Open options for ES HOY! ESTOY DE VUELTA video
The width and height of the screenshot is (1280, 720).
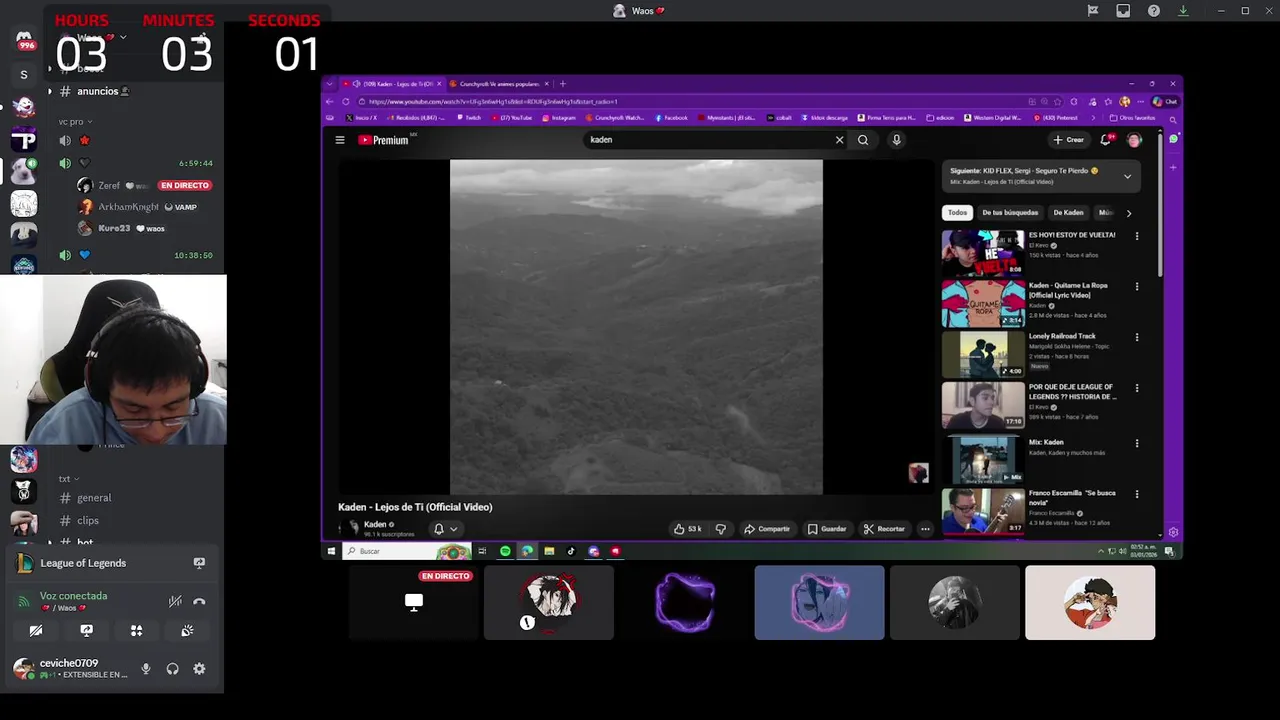click(1136, 236)
